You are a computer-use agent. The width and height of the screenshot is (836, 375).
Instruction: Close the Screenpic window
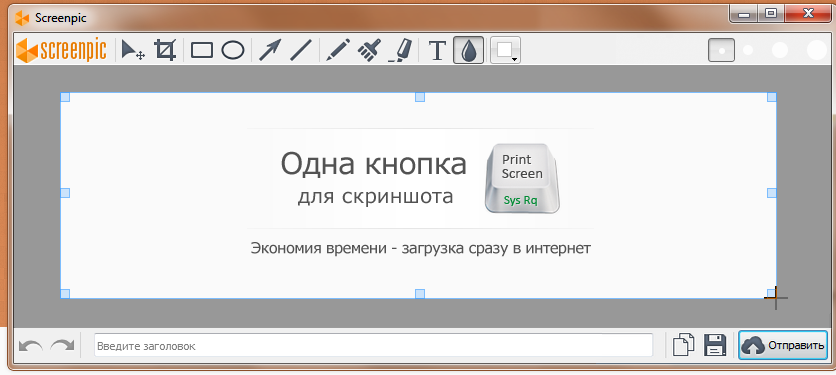tap(809, 13)
